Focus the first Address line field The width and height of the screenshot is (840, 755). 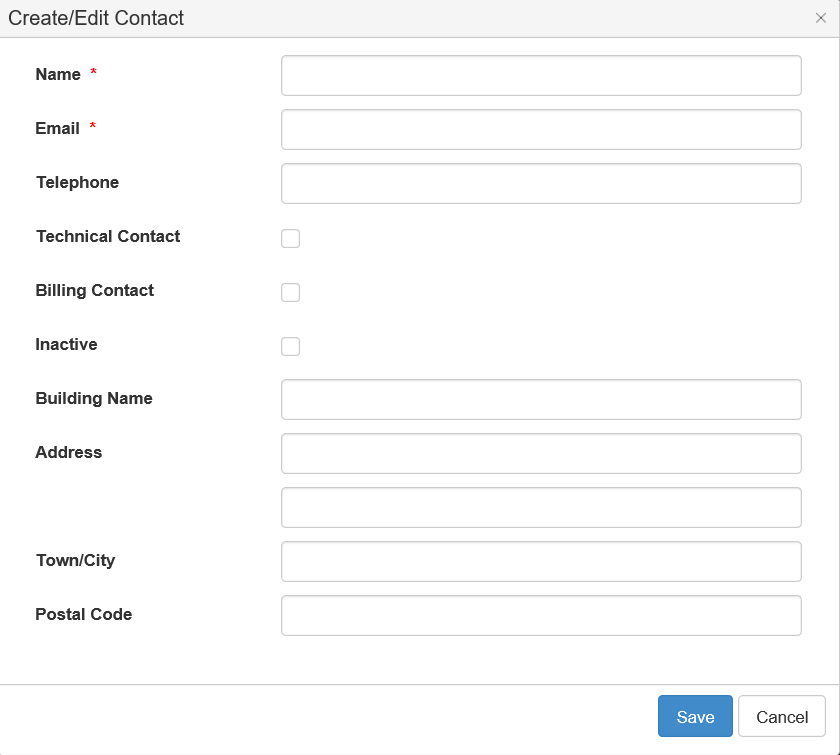541,454
